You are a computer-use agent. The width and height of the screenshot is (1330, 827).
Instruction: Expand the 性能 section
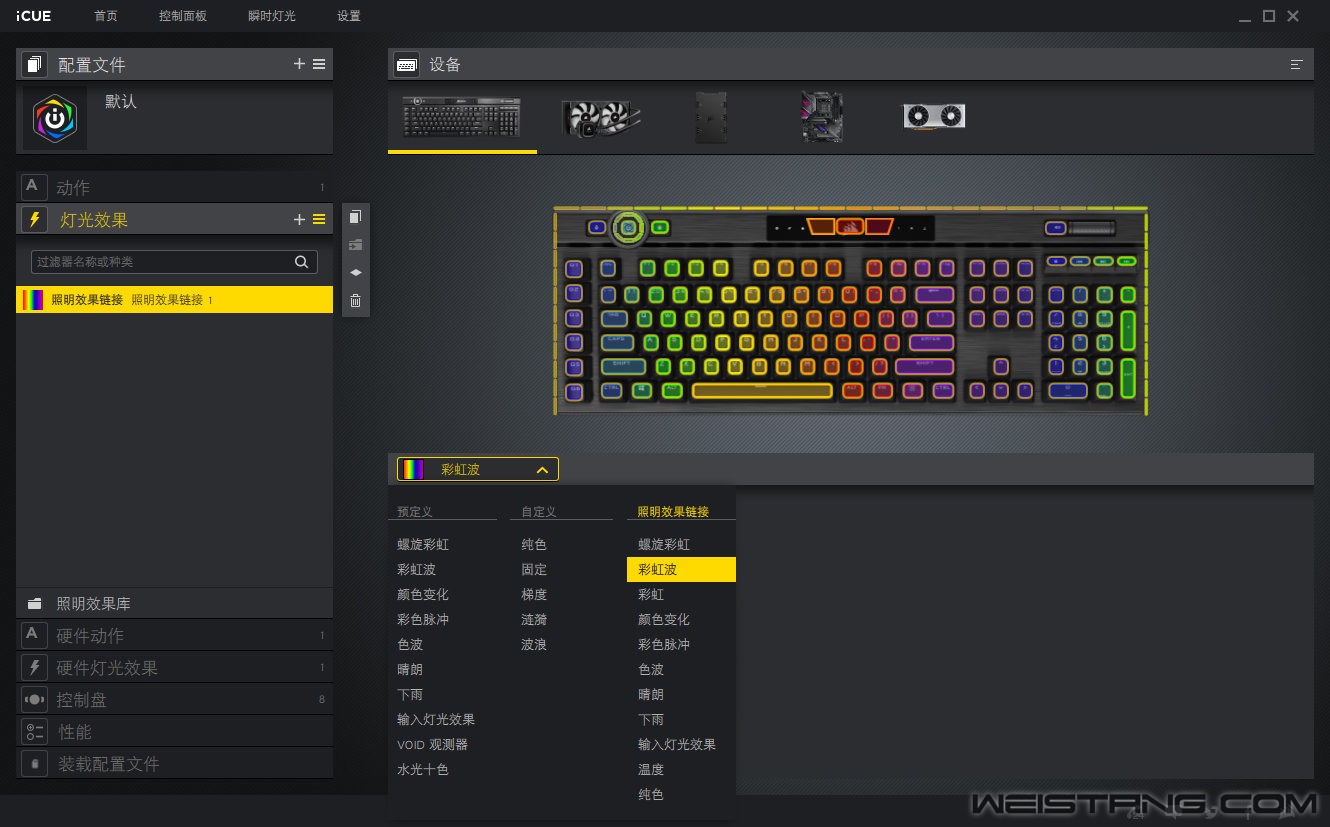[174, 732]
